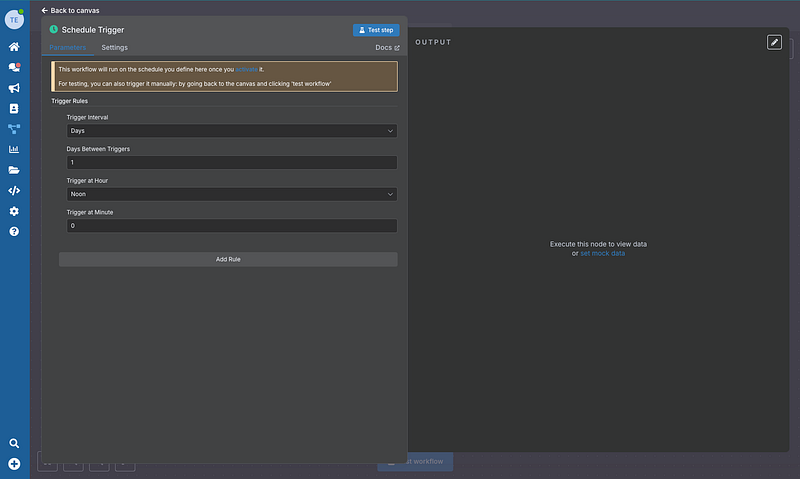The width and height of the screenshot is (800, 479).
Task: Click the plus add icon in sidebar
Action: click(x=14, y=463)
